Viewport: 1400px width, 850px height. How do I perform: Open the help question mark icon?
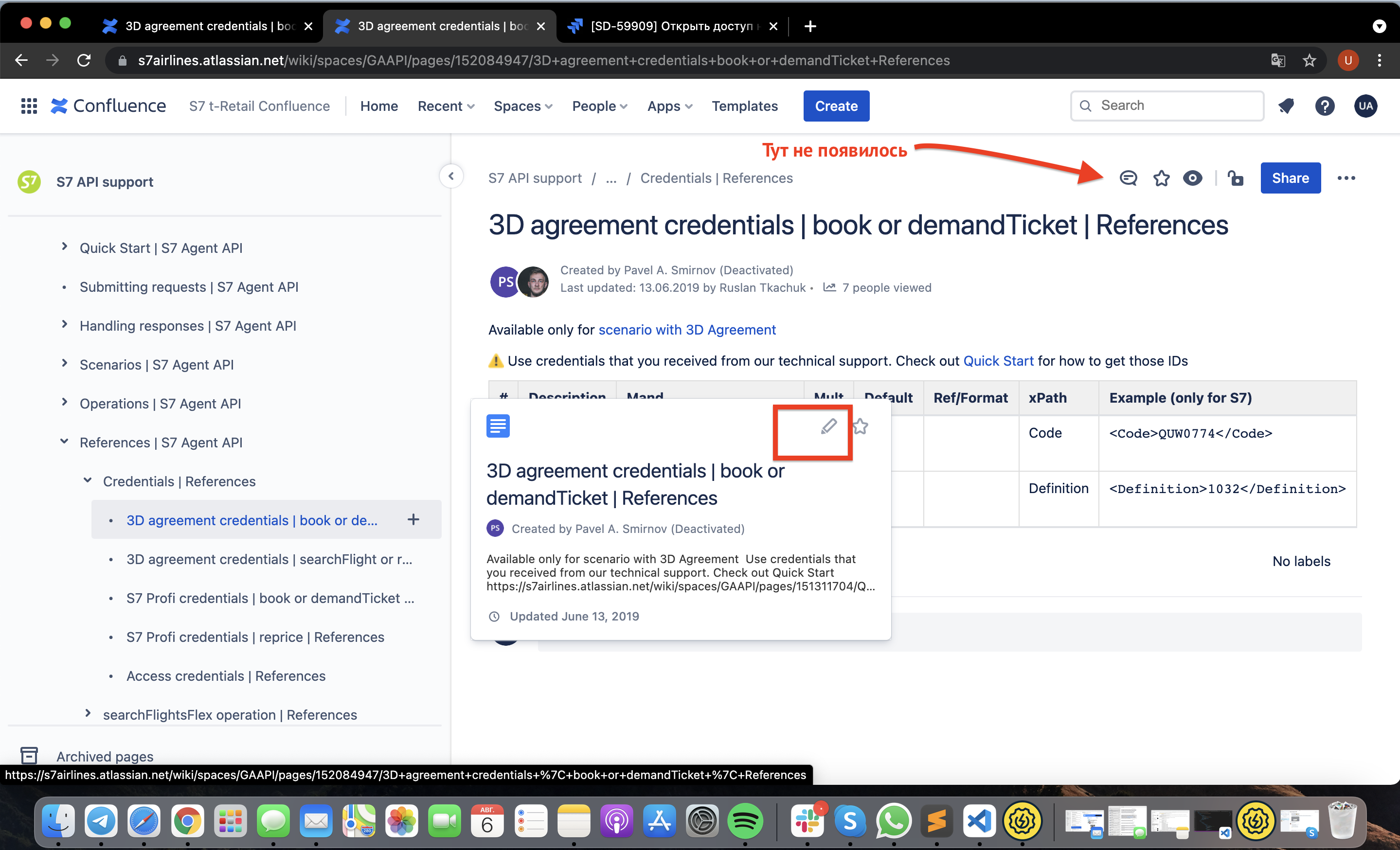pos(1325,106)
